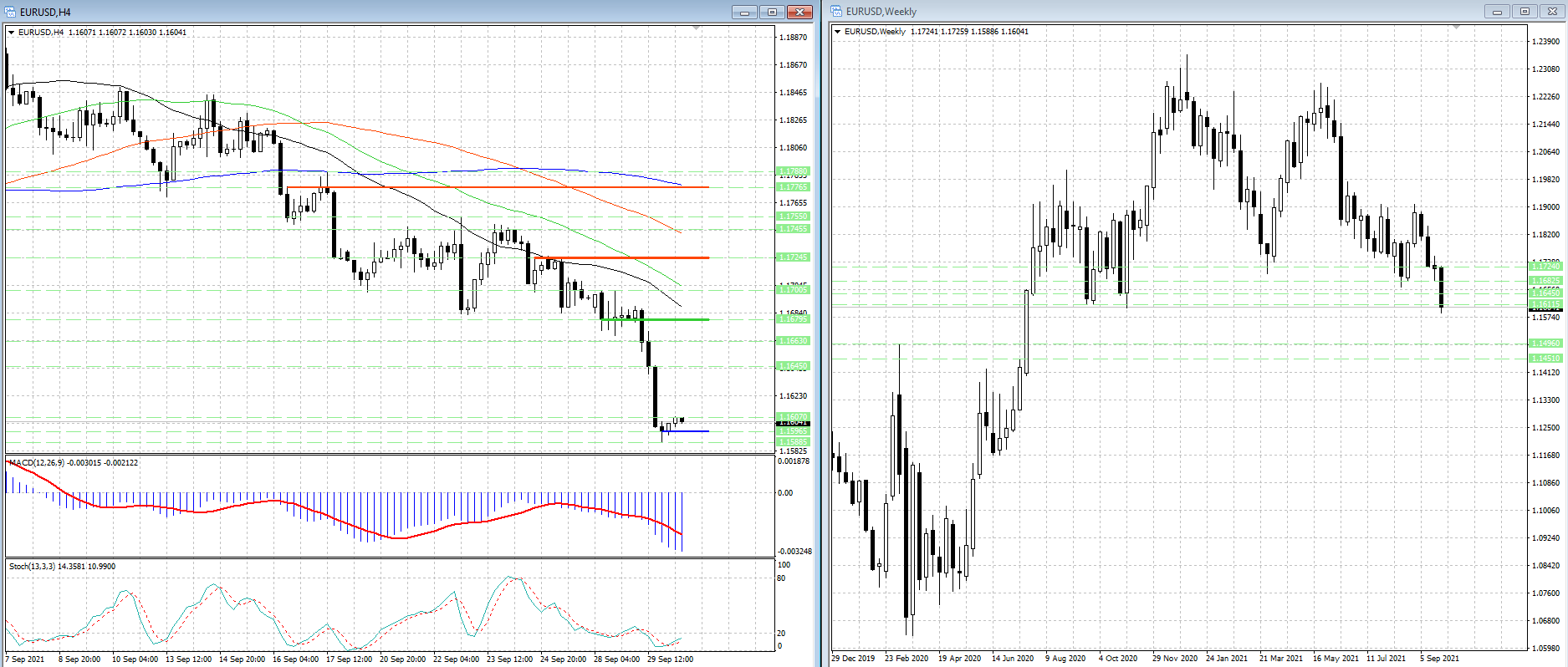Click the 1.17245 price level label
Viewport: 1568px width, 667px height.
(x=793, y=257)
